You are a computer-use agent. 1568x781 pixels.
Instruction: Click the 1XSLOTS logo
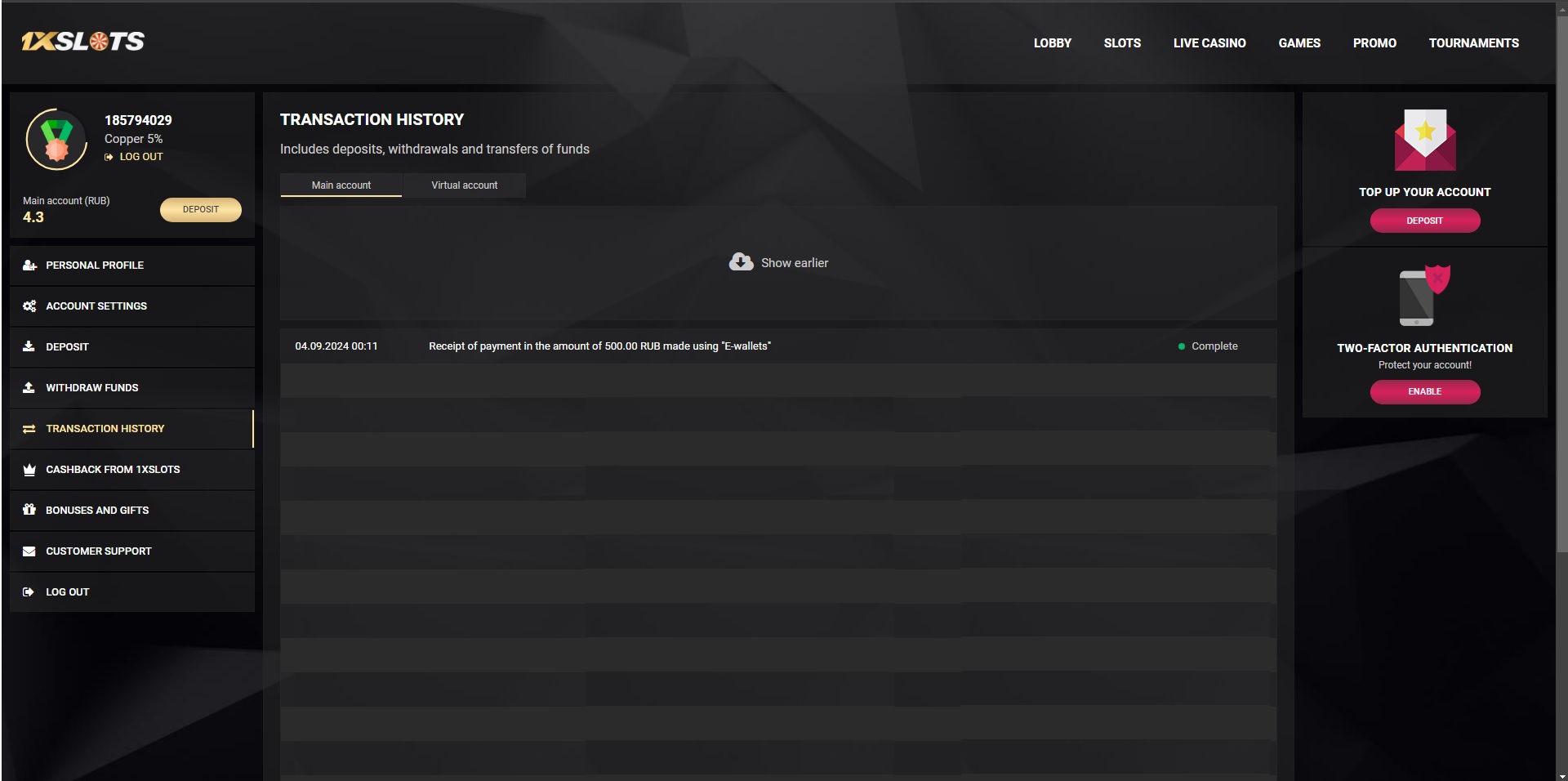82,42
